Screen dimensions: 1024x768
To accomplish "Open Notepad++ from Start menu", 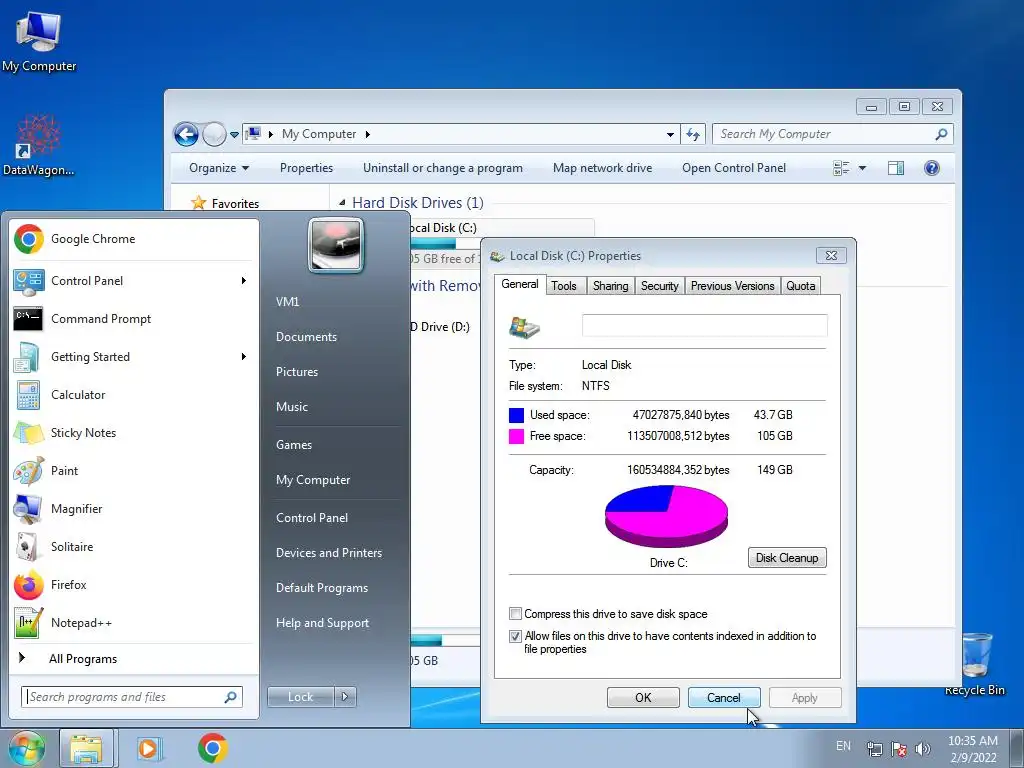I will (x=134, y=622).
